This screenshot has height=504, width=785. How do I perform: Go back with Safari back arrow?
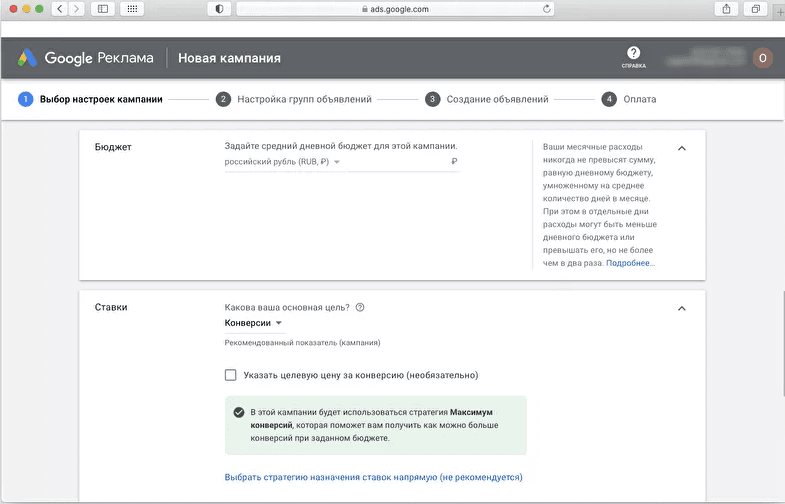(60, 9)
